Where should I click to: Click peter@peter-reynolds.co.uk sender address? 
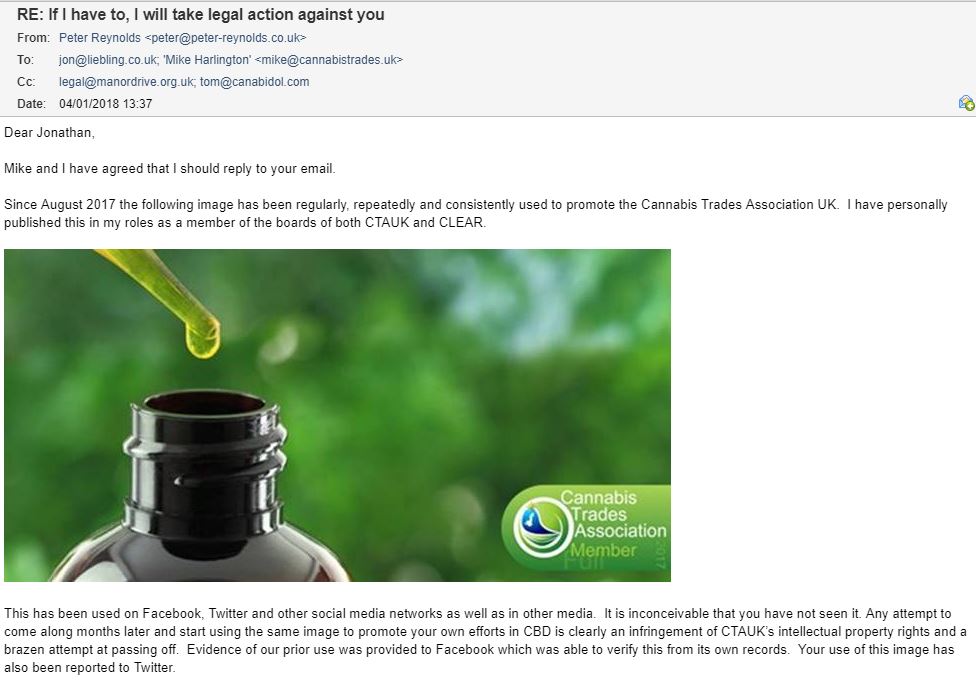point(225,38)
